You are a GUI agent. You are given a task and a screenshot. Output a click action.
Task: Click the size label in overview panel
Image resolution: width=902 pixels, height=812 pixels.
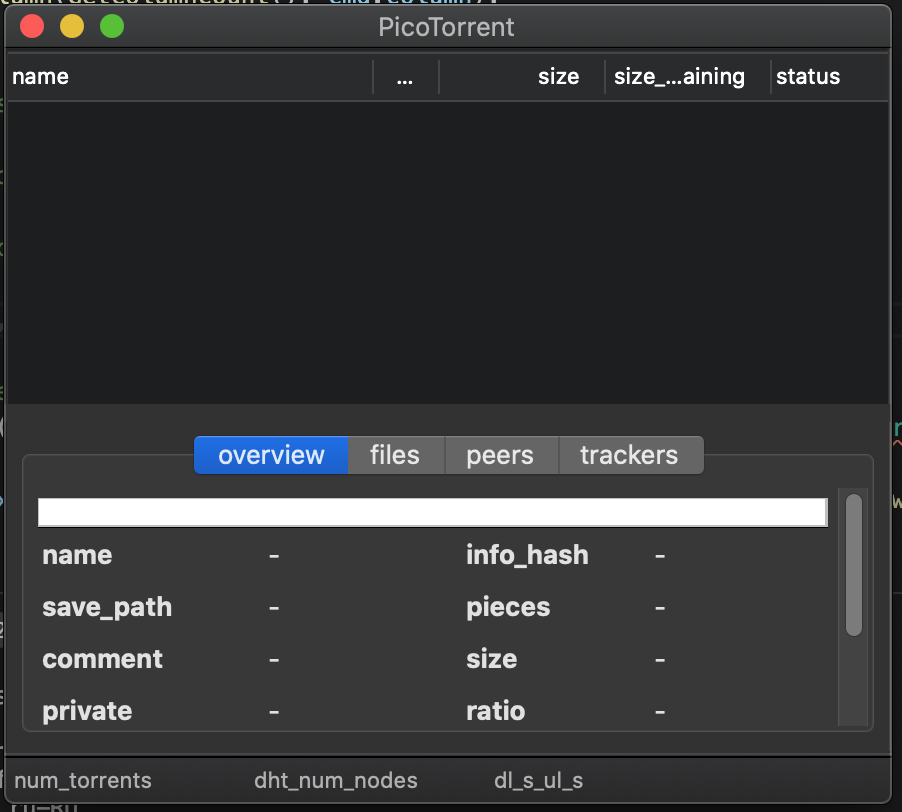(x=491, y=659)
